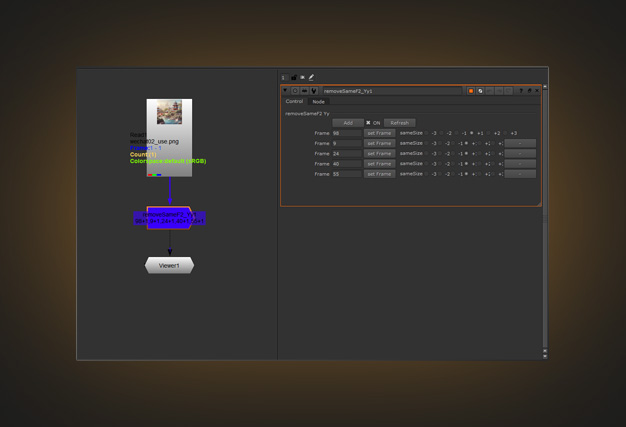
Task: Click the pencil edit icon in properties toolbar
Action: tap(311, 77)
